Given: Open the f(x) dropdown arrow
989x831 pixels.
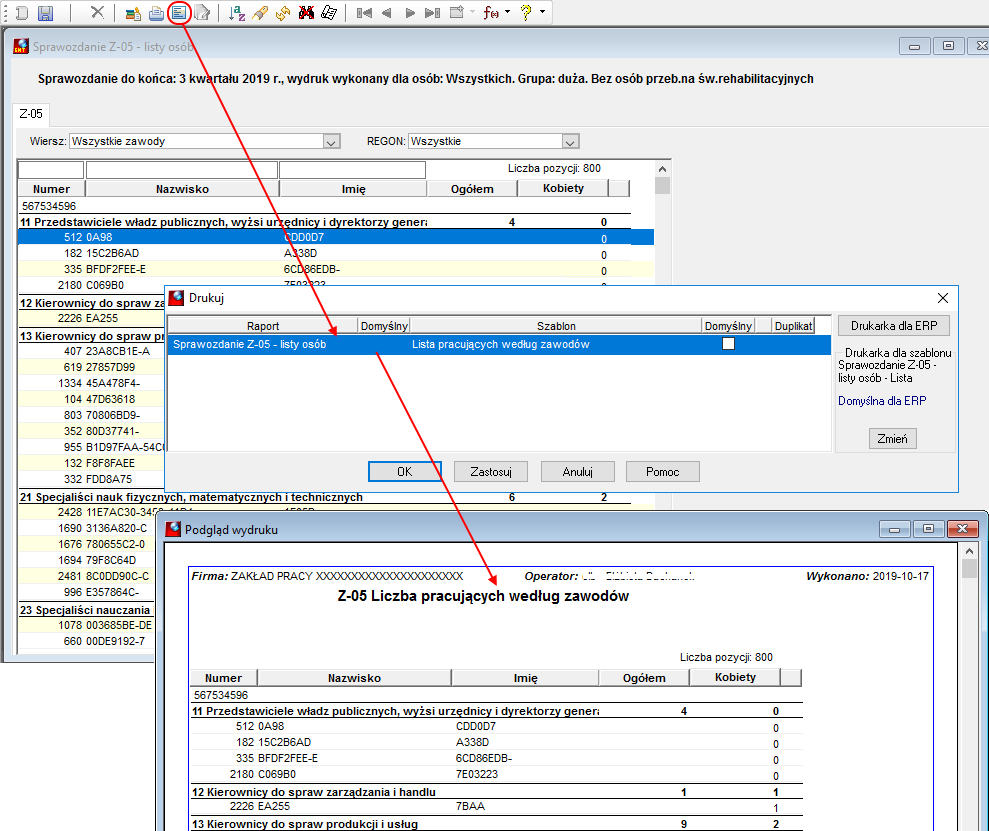Looking at the screenshot, I should tap(507, 12).
